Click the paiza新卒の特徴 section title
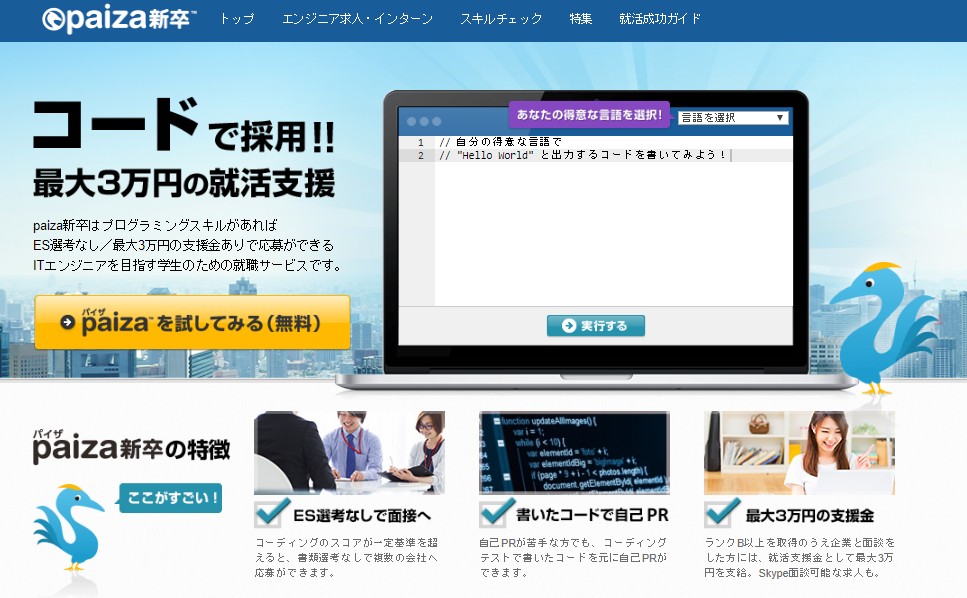967x598 pixels. (131, 447)
